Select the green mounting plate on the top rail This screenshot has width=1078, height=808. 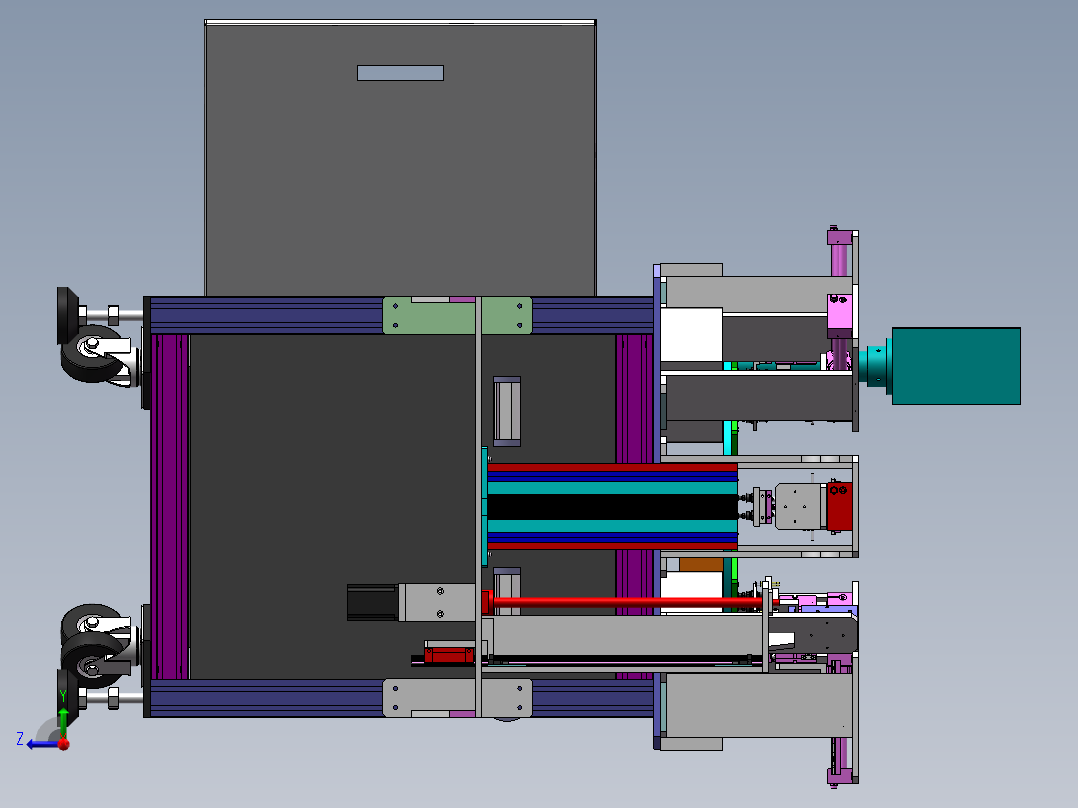tap(457, 316)
